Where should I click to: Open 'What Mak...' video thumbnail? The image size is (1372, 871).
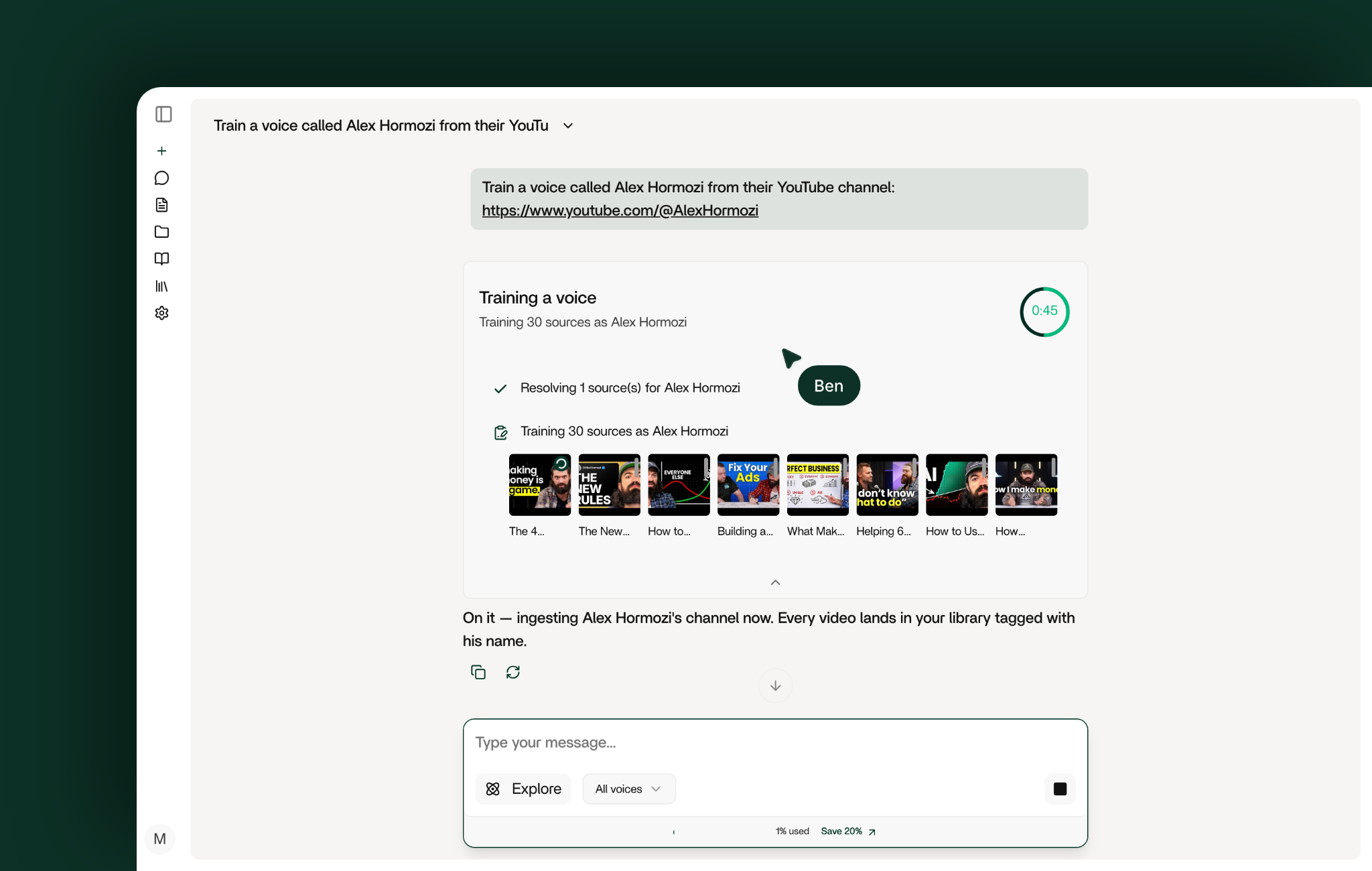click(x=818, y=485)
